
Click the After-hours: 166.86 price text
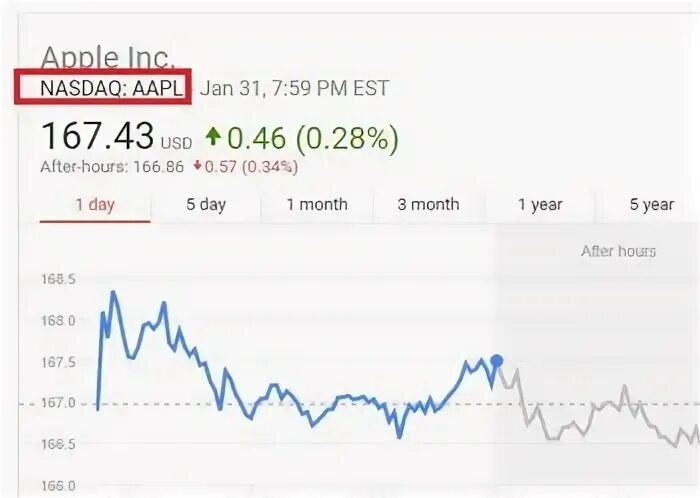112,166
